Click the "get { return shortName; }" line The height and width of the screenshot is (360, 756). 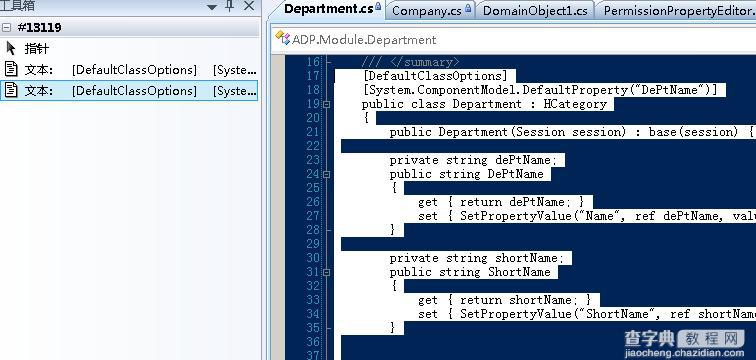pyautogui.click(x=504, y=300)
